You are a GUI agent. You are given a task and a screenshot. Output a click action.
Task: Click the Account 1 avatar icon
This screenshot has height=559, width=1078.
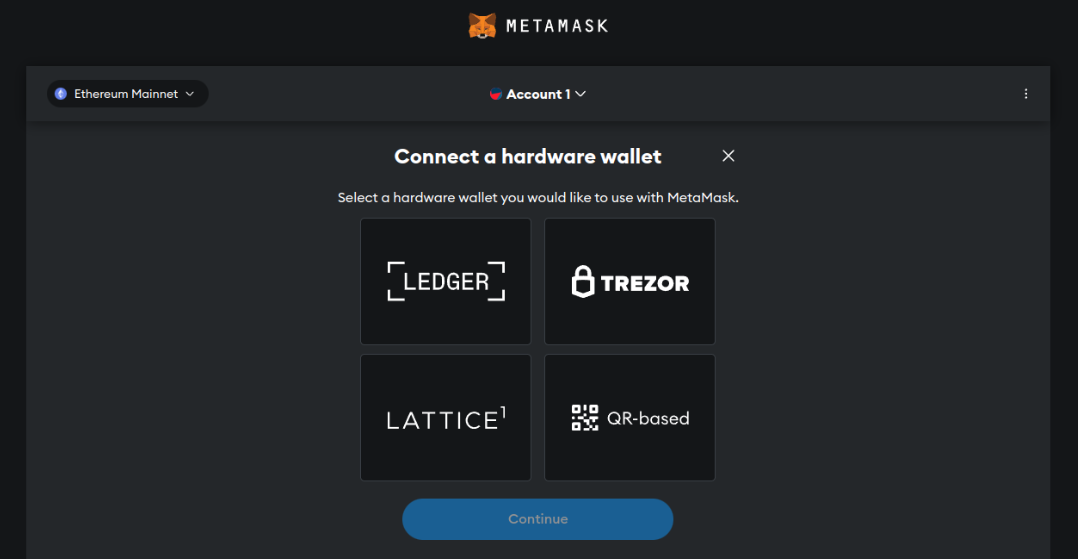pos(495,94)
